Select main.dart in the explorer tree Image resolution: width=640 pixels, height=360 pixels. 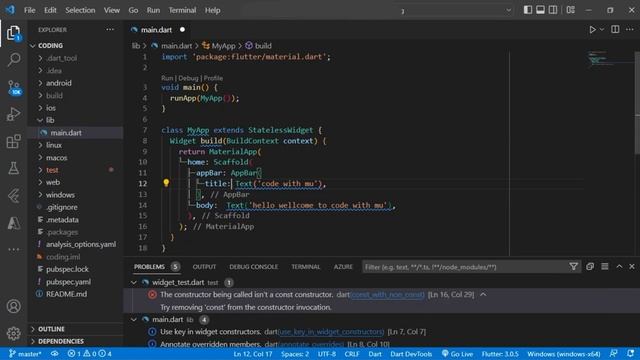[66, 133]
